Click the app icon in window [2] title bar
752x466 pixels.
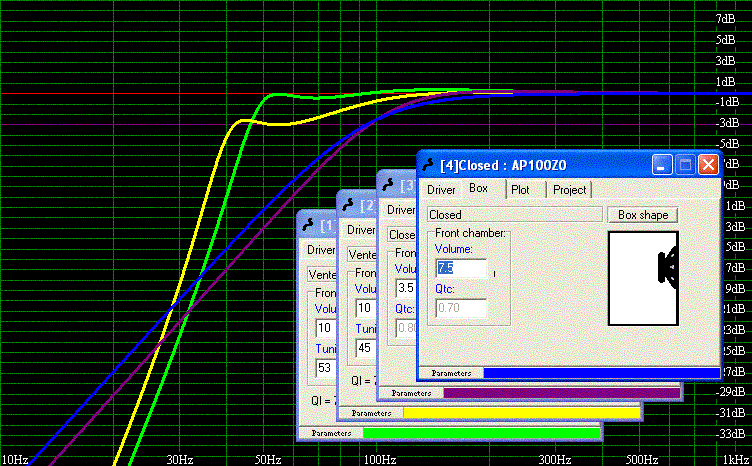(349, 205)
